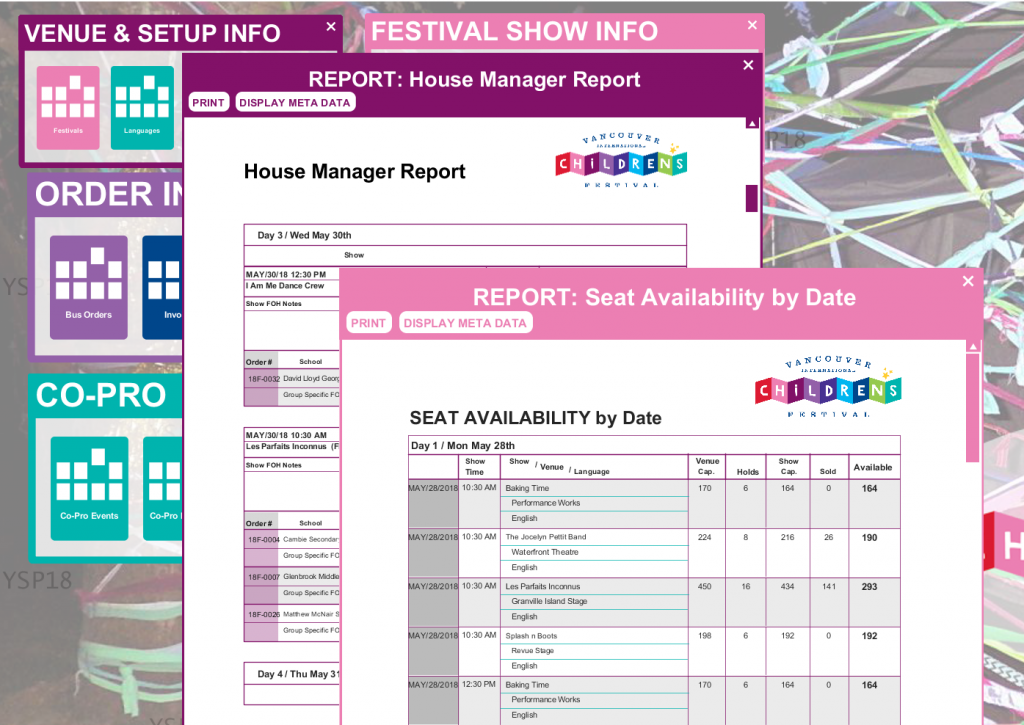
Task: Select the 'Day 1 / Mon May 28th' header
Action: click(462, 445)
